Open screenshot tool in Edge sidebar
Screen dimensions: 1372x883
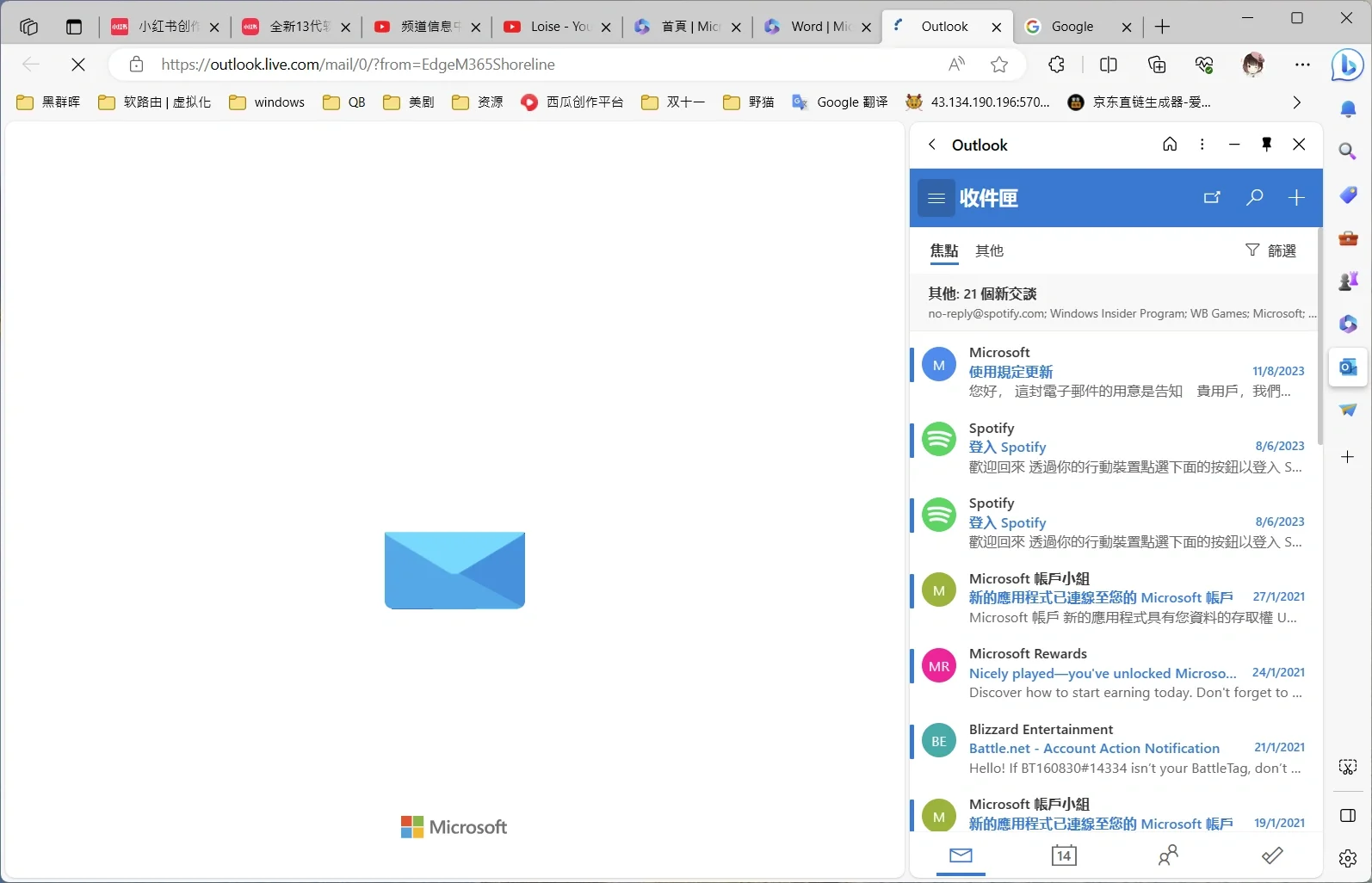[x=1348, y=767]
